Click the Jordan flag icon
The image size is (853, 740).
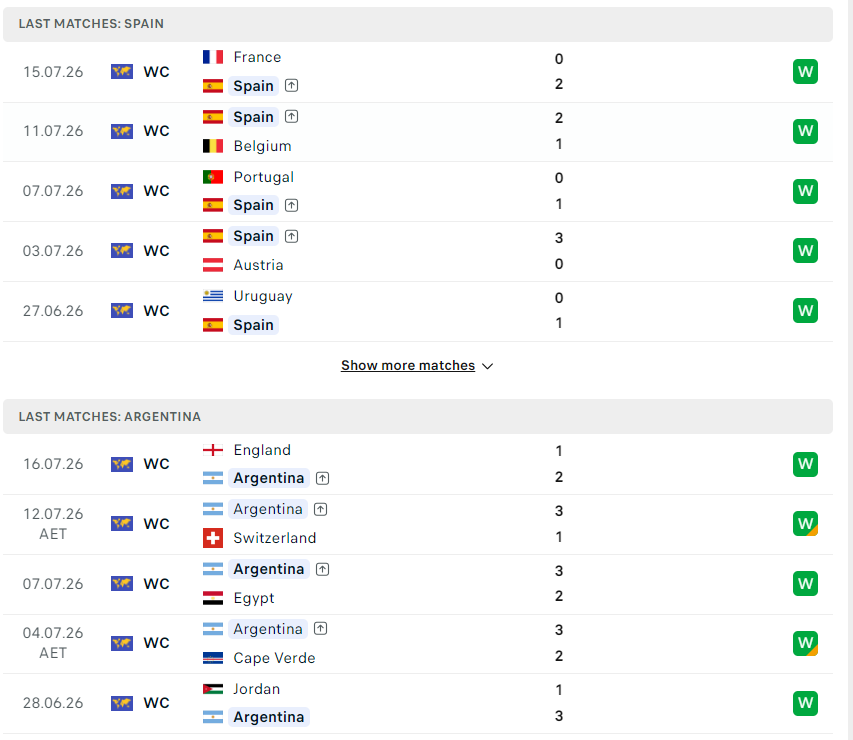[213, 689]
